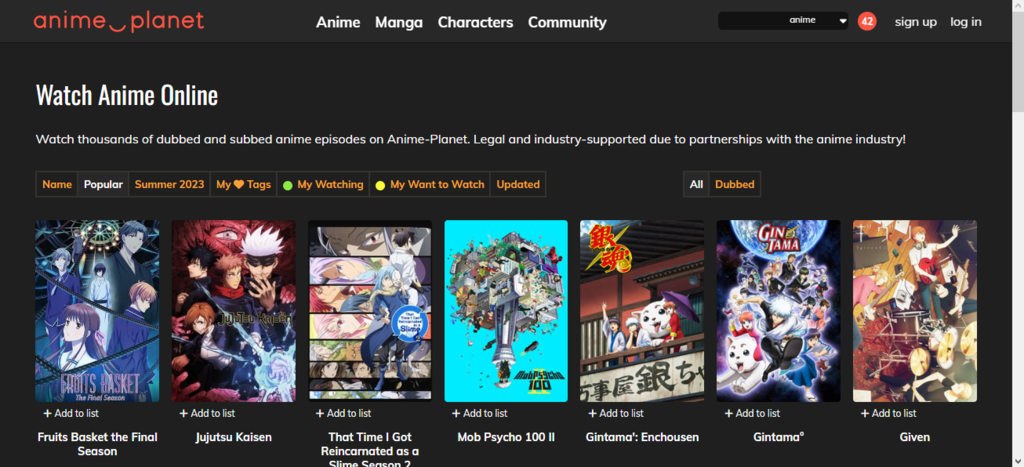Image resolution: width=1024 pixels, height=467 pixels.
Task: Expand the anime search type dropdown
Action: point(818,20)
